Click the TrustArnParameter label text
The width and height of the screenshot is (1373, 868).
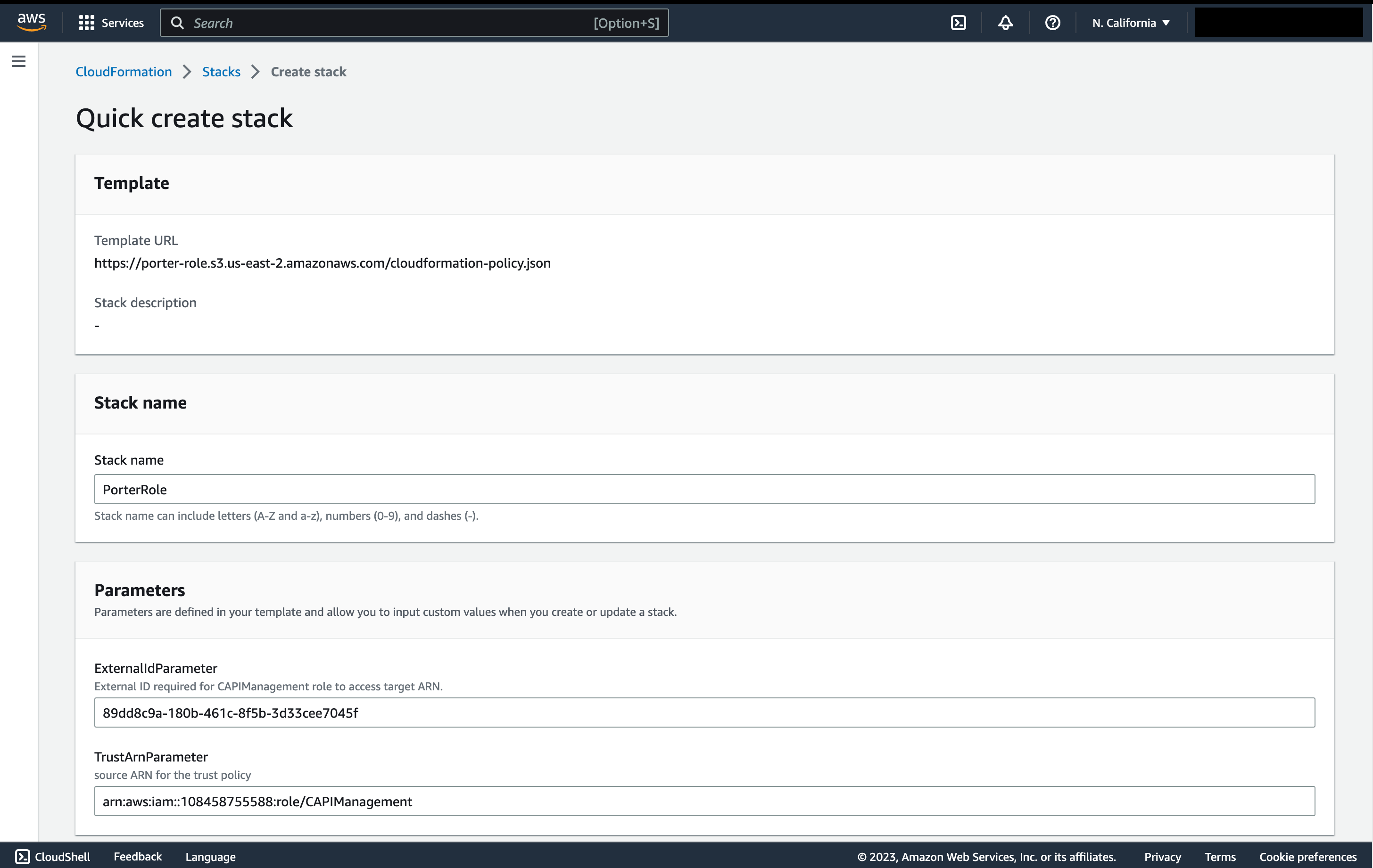pyautogui.click(x=151, y=757)
